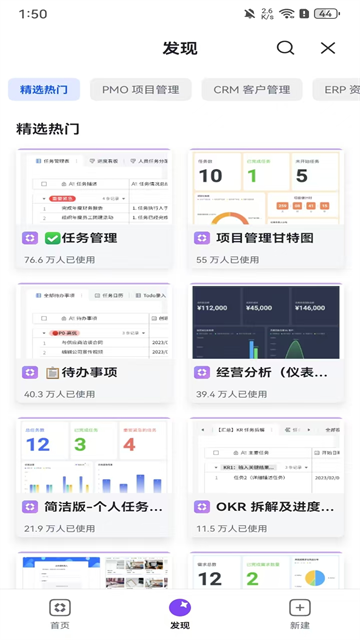The image size is (360, 640).
Task: Click the purple base icon beside 任务管理
Action: click(30, 238)
